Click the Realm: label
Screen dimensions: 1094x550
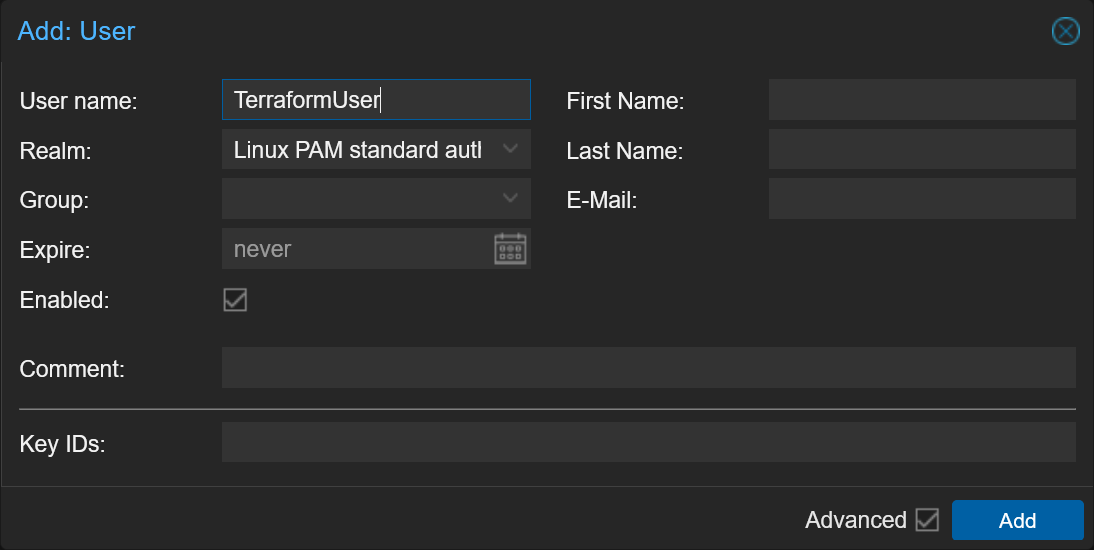coord(55,150)
